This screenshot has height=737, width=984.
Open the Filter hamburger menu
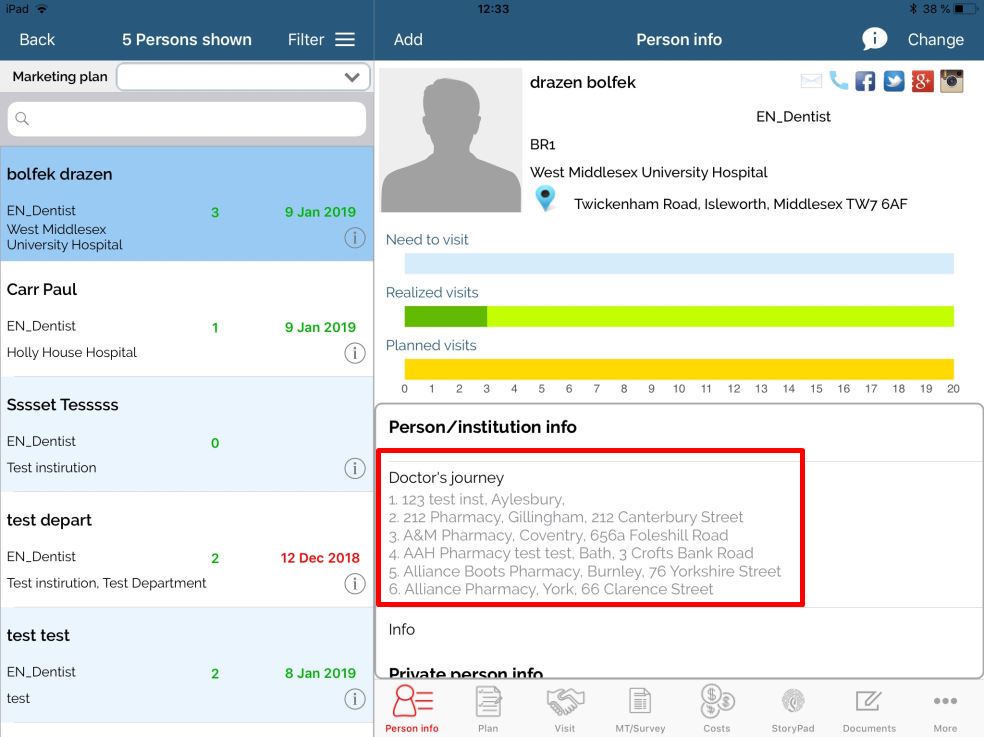(345, 40)
